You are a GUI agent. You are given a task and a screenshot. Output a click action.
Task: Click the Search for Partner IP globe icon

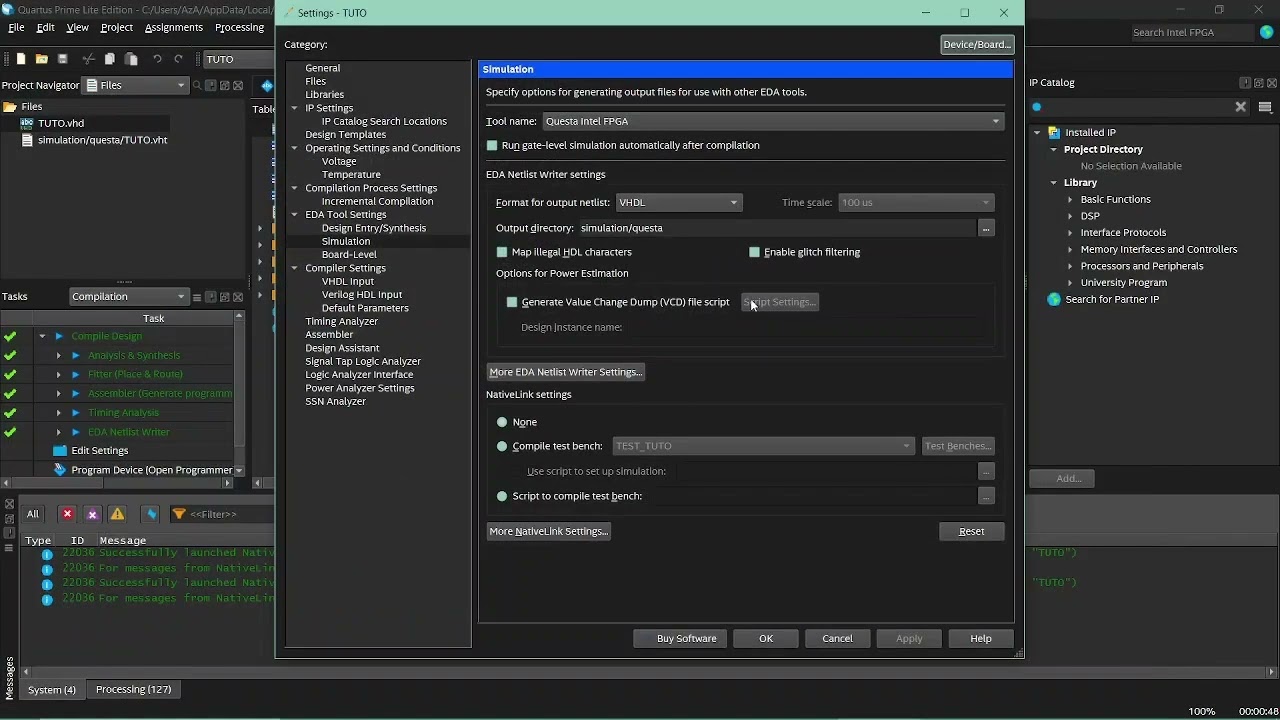(1053, 299)
